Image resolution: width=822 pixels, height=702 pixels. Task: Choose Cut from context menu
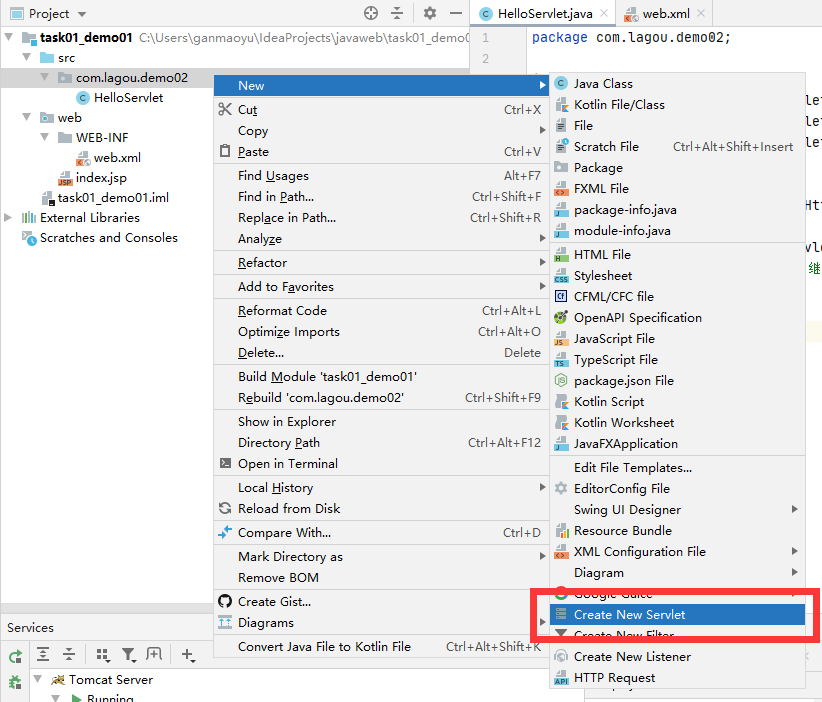pyautogui.click(x=381, y=110)
